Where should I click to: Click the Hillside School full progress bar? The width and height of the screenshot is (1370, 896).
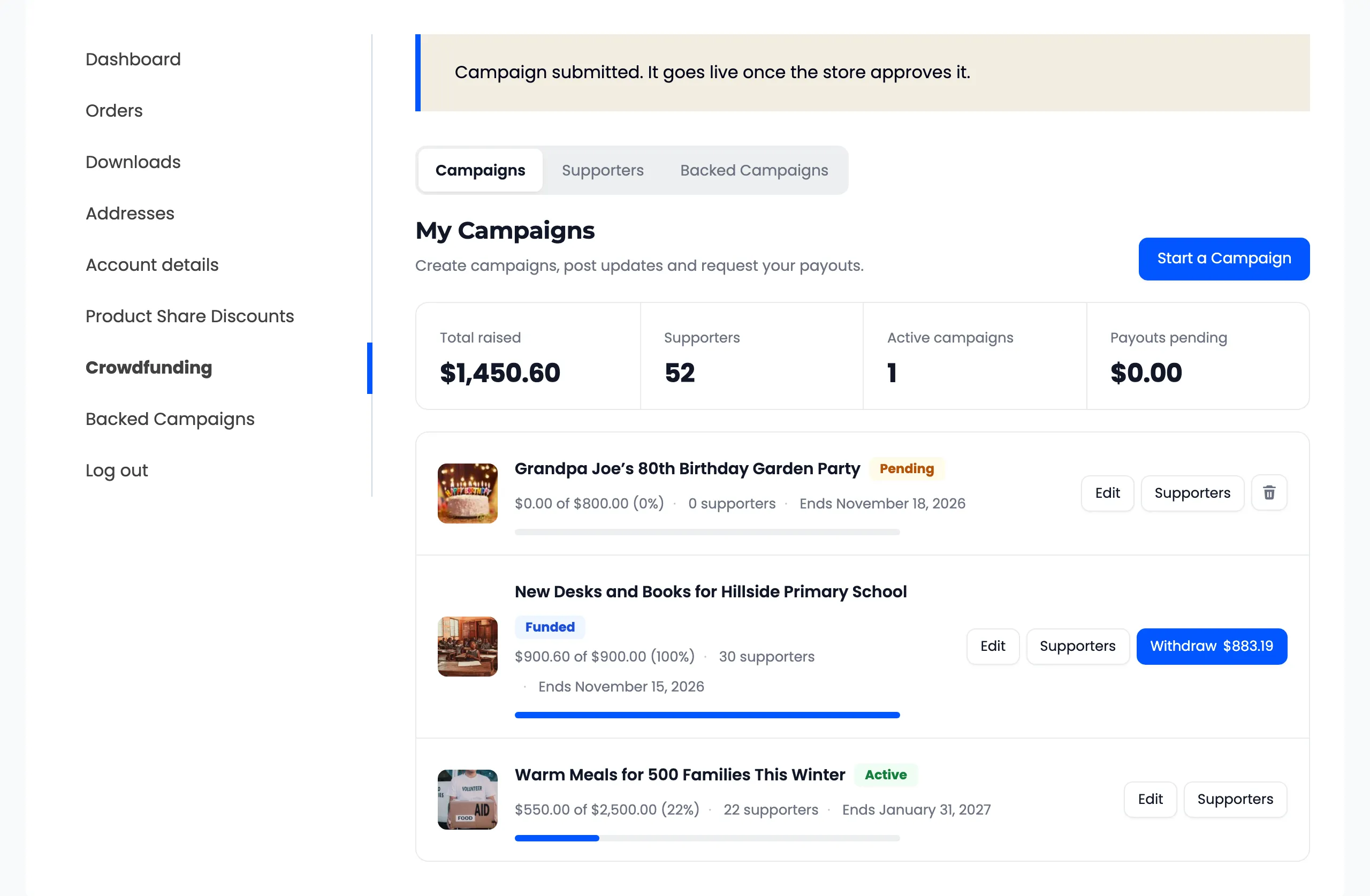tap(707, 715)
